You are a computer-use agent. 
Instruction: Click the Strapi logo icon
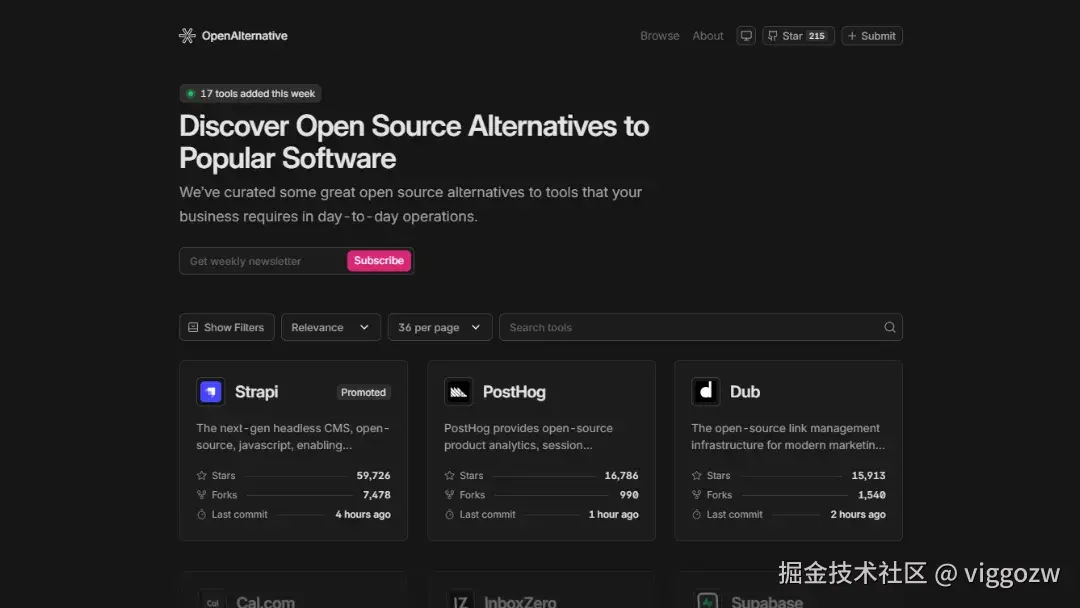pyautogui.click(x=211, y=392)
